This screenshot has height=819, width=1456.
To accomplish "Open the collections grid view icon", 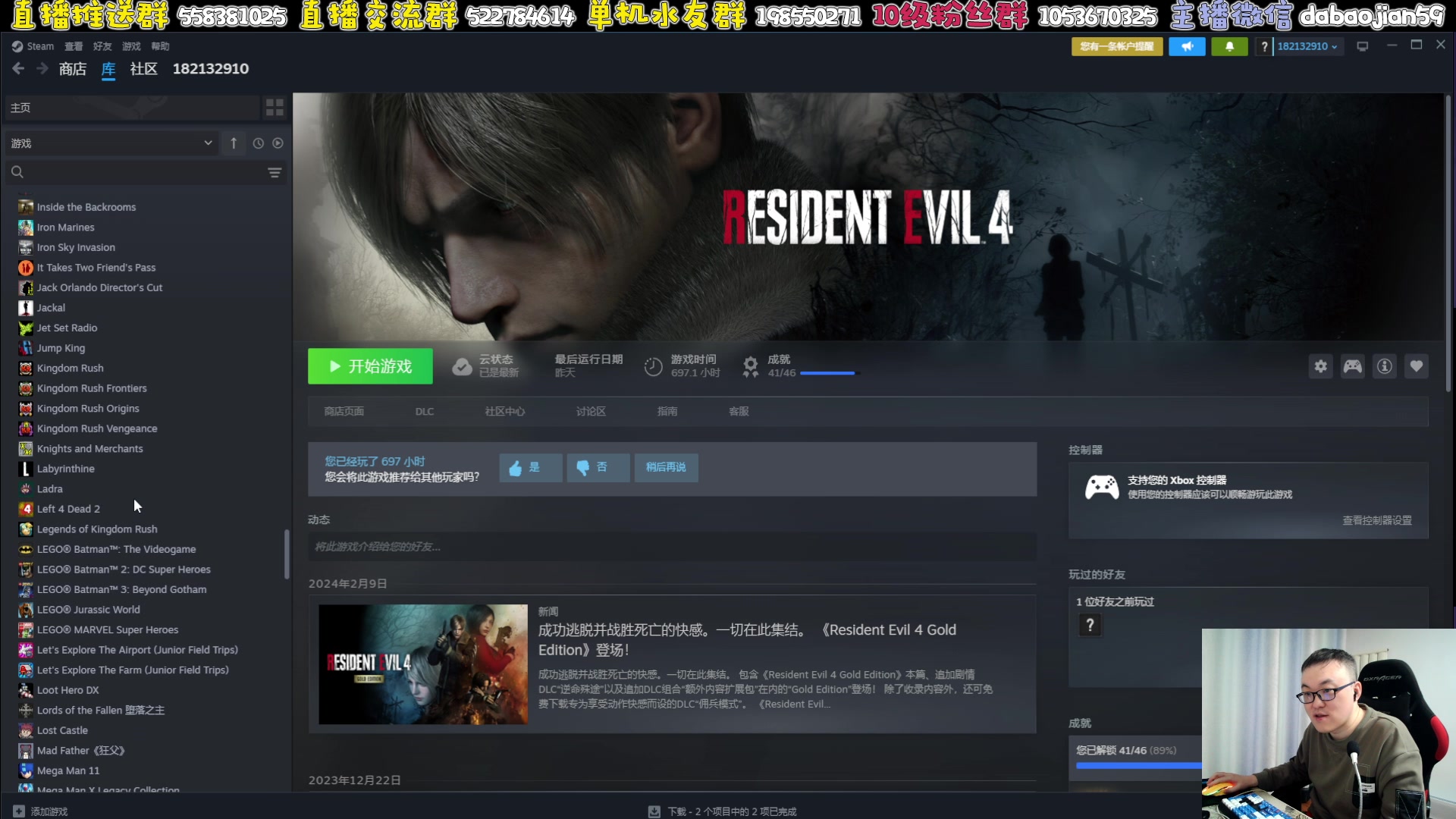I will pyautogui.click(x=275, y=108).
